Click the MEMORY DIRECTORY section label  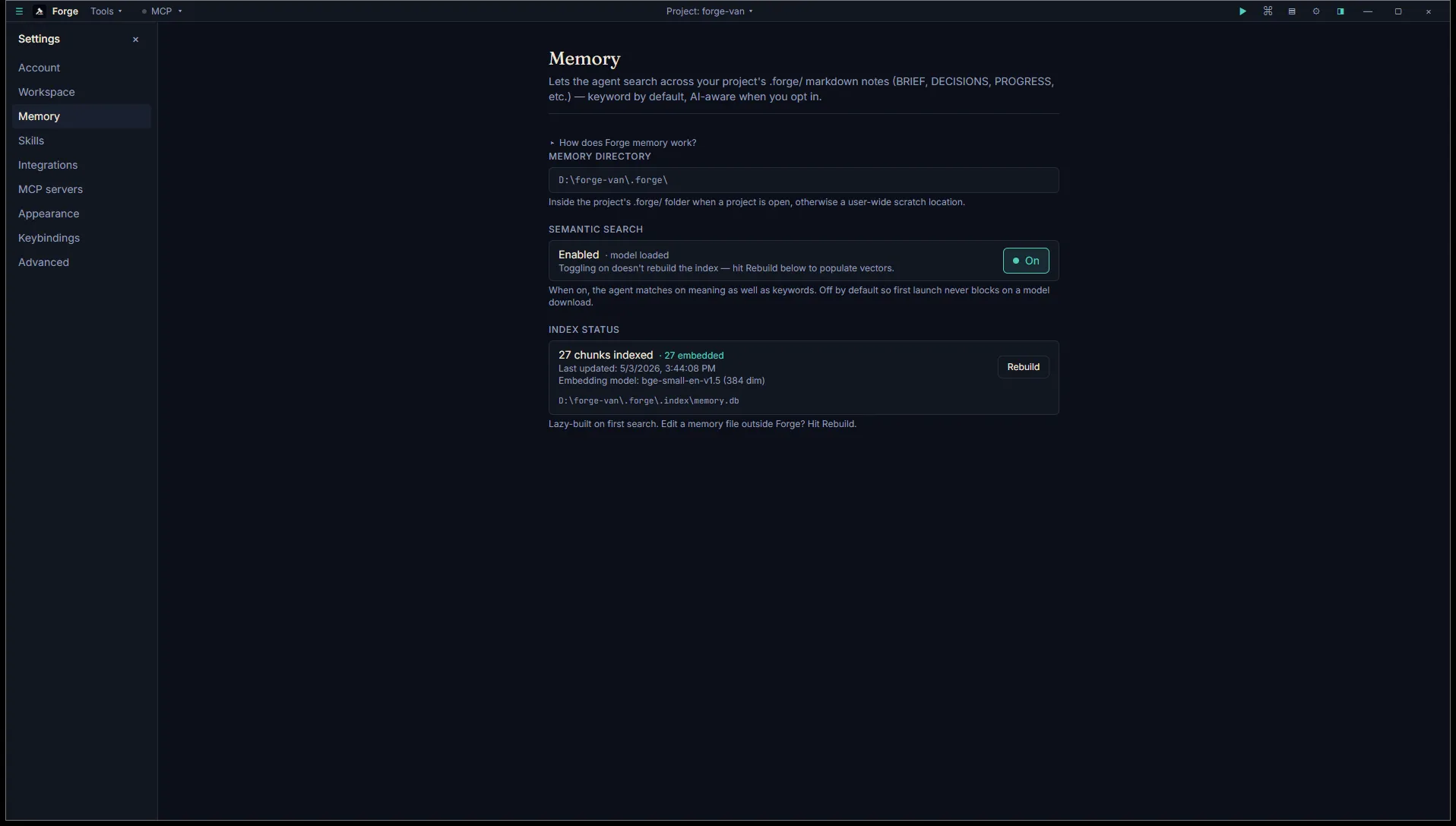coord(600,157)
